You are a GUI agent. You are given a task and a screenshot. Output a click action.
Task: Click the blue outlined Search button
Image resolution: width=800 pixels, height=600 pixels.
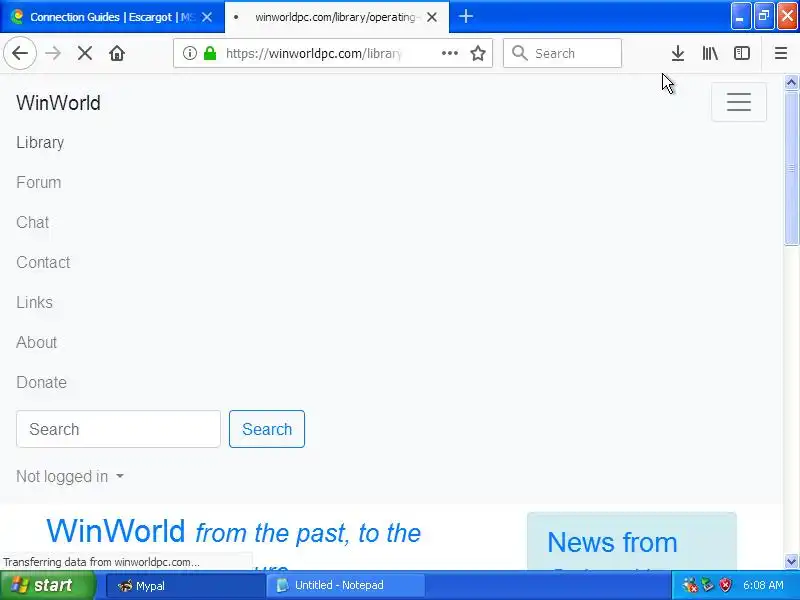coord(267,429)
